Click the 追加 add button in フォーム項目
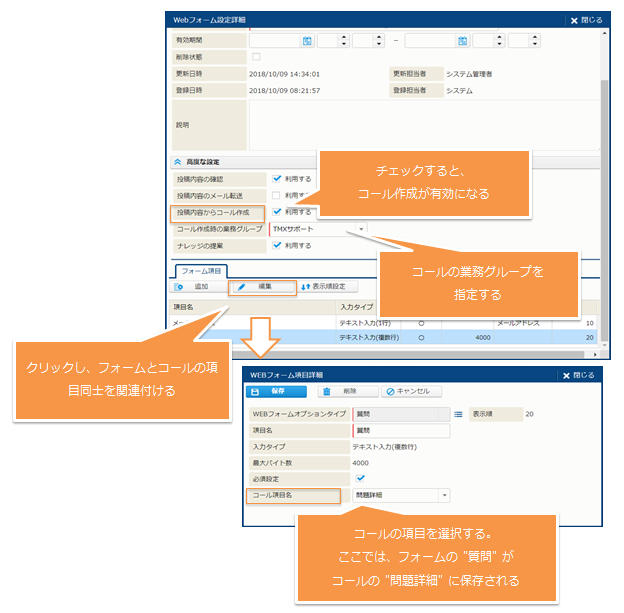The width and height of the screenshot is (624, 613). point(192,287)
